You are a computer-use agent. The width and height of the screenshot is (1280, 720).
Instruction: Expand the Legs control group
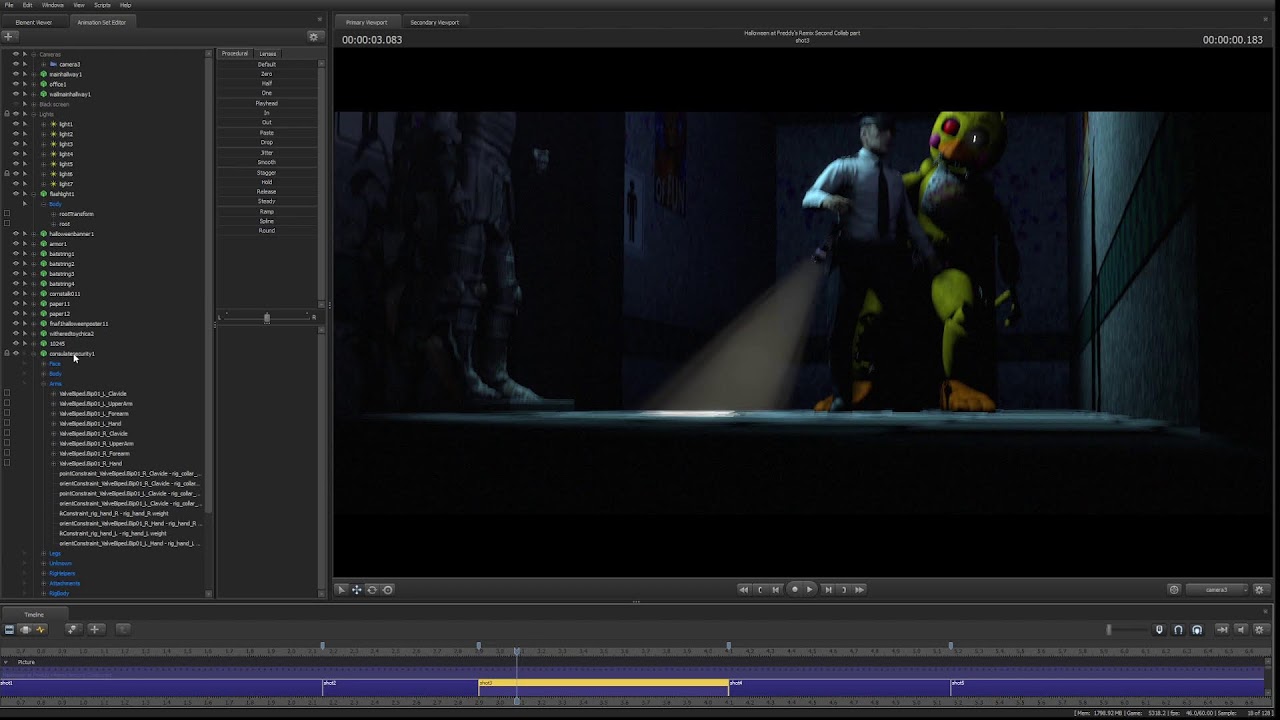(44, 554)
